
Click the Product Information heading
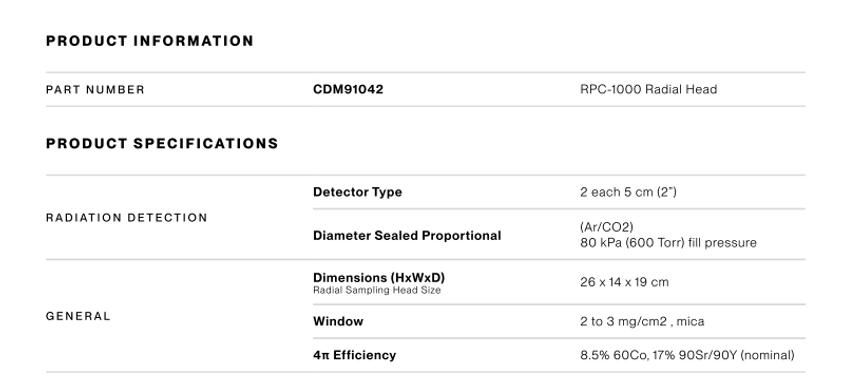[x=149, y=41]
